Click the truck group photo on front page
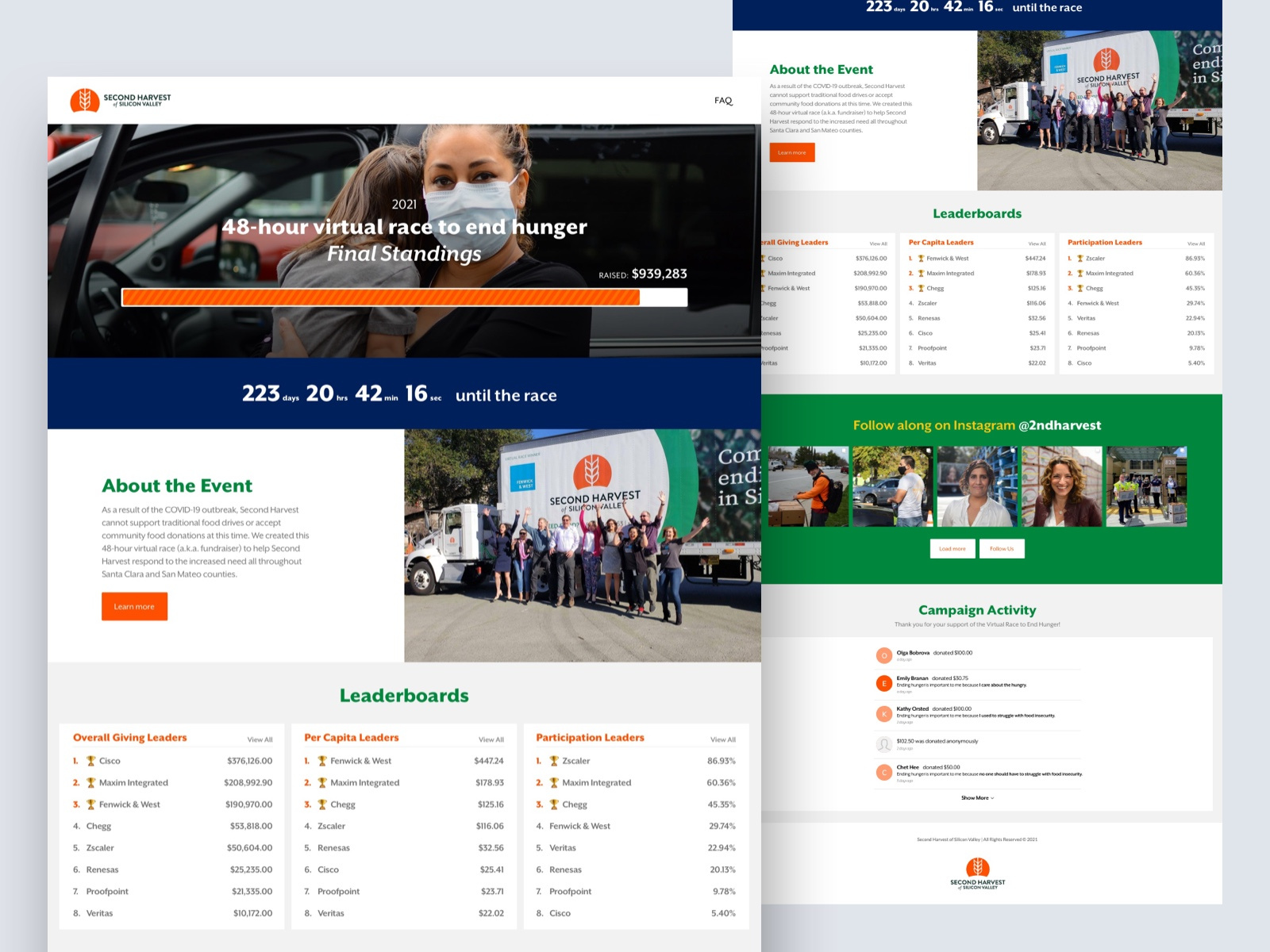 (x=583, y=546)
